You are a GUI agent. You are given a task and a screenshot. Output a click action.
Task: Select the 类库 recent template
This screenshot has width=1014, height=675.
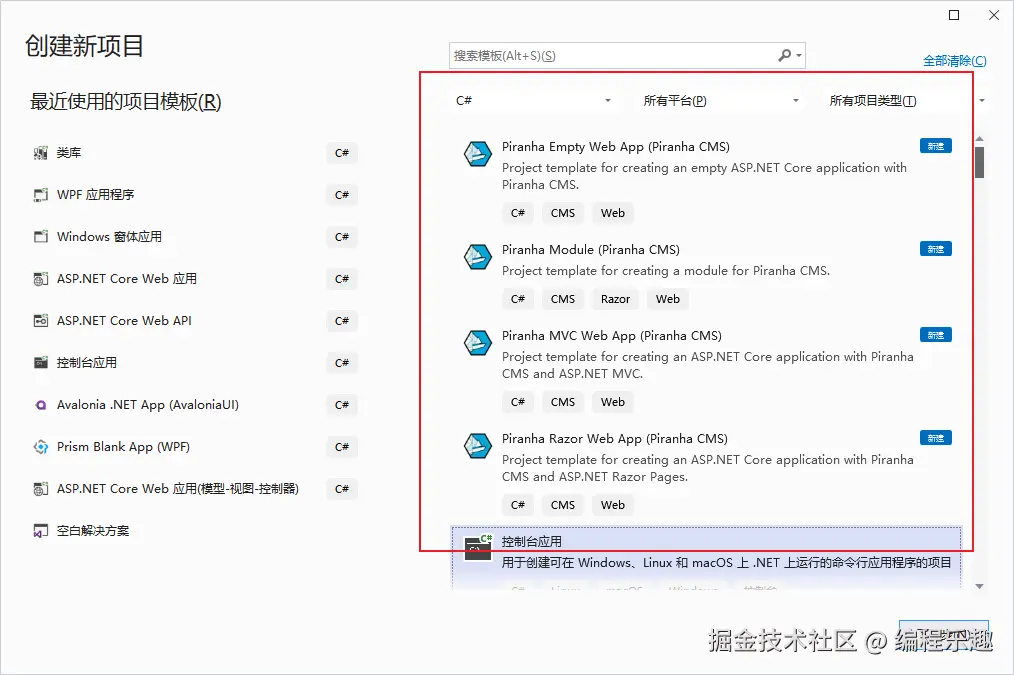pyautogui.click(x=195, y=153)
